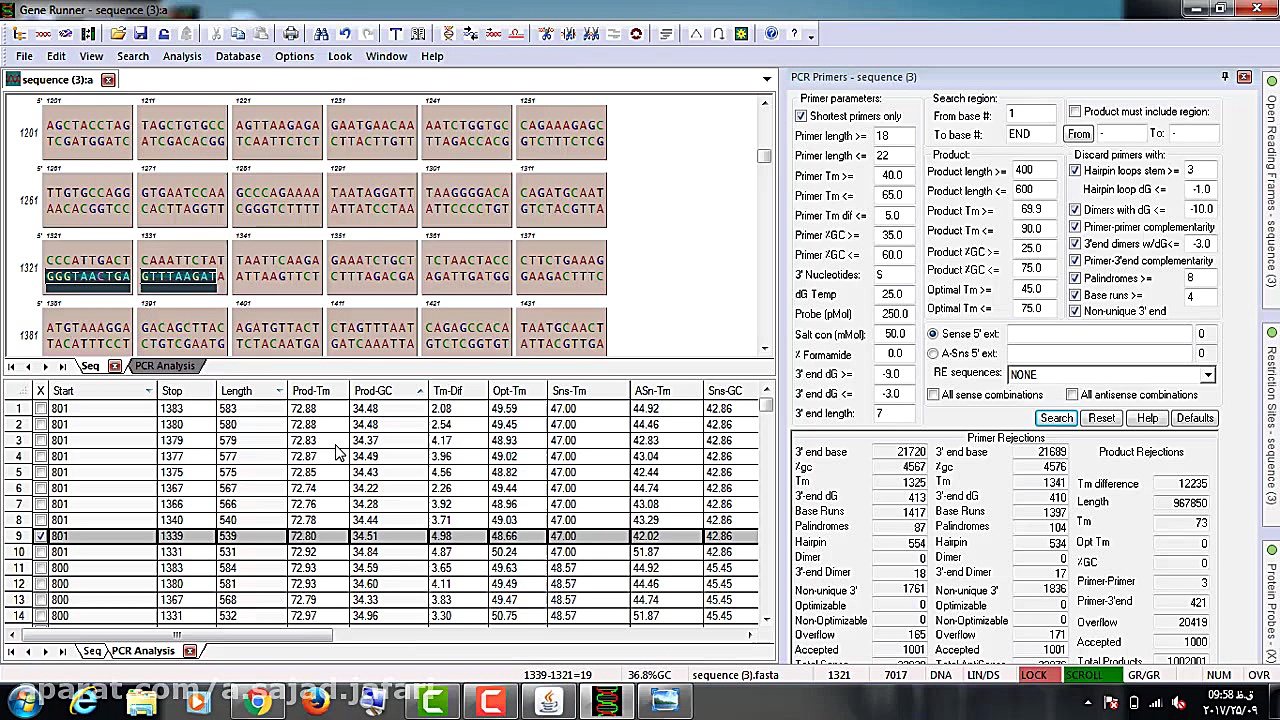Image resolution: width=1280 pixels, height=720 pixels.
Task: Open the Analysis menu
Action: point(182,56)
